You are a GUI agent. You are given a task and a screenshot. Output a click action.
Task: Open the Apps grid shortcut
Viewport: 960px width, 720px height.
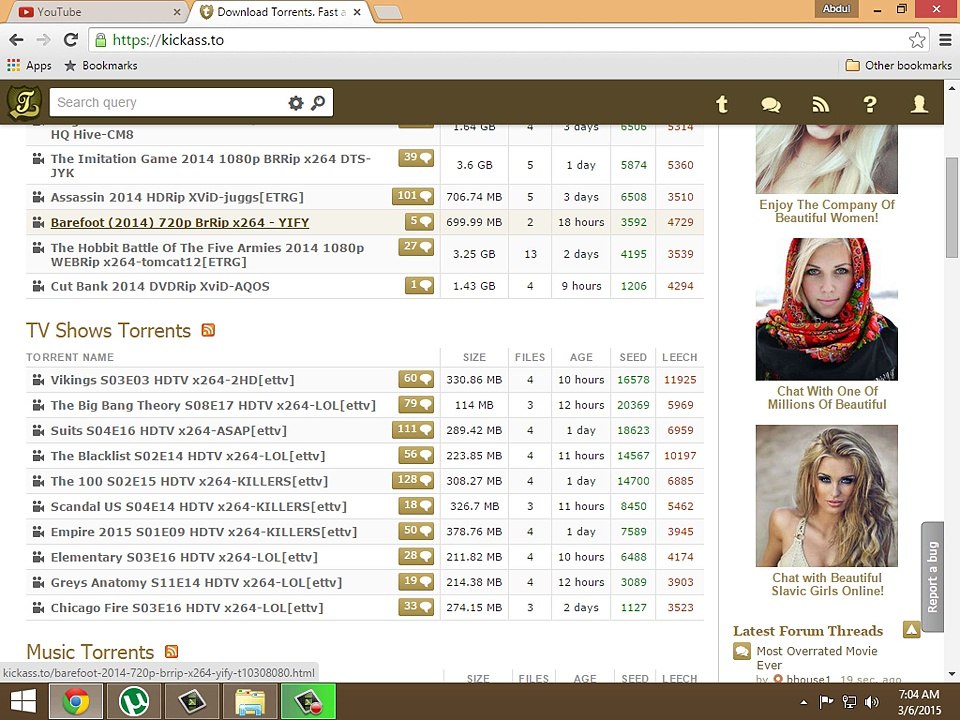click(29, 66)
